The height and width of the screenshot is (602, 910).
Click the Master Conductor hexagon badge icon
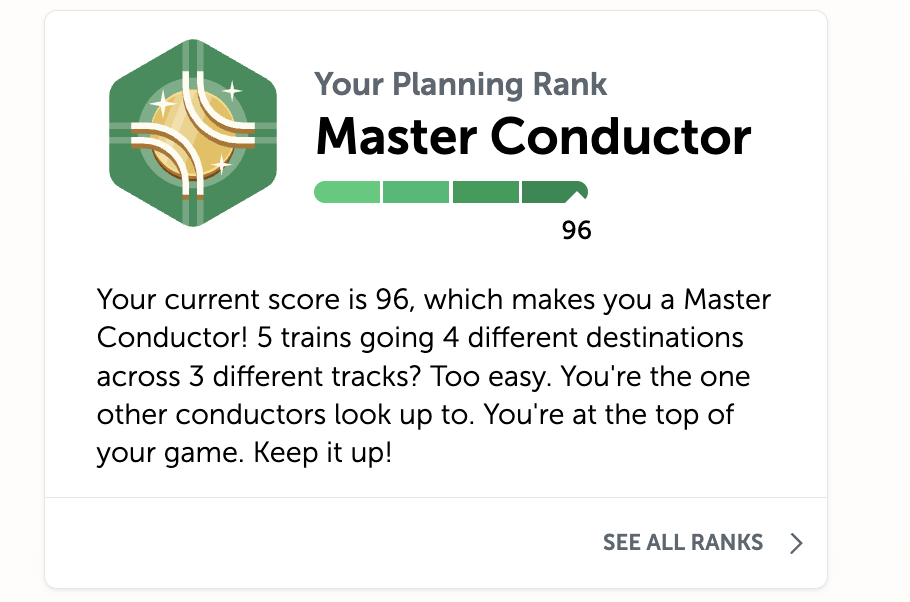click(x=193, y=133)
